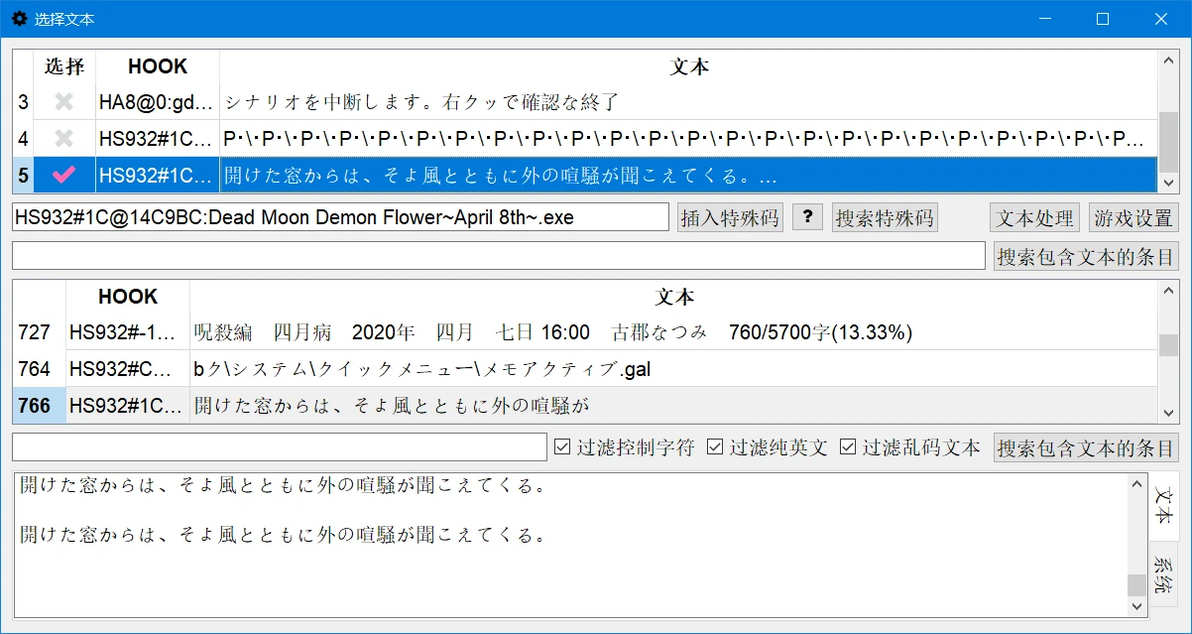The height and width of the screenshot is (634, 1192).
Task: Click the hook code input field
Action: [341, 217]
